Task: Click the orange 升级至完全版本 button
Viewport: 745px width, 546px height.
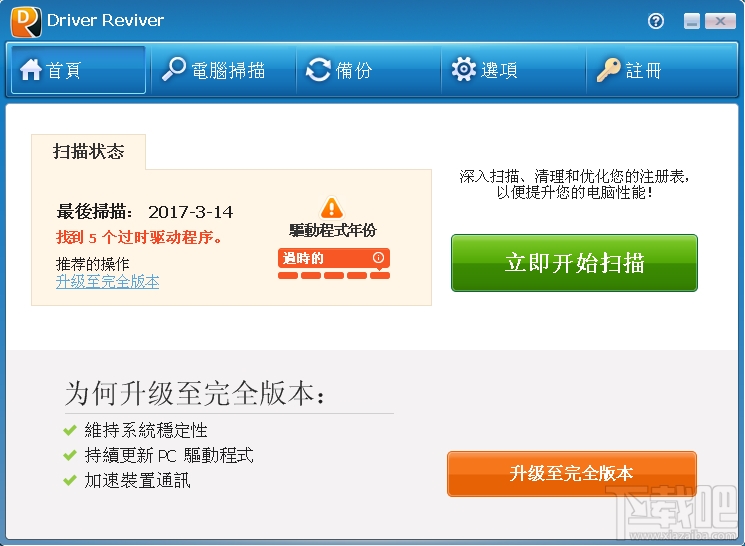Action: click(x=572, y=473)
